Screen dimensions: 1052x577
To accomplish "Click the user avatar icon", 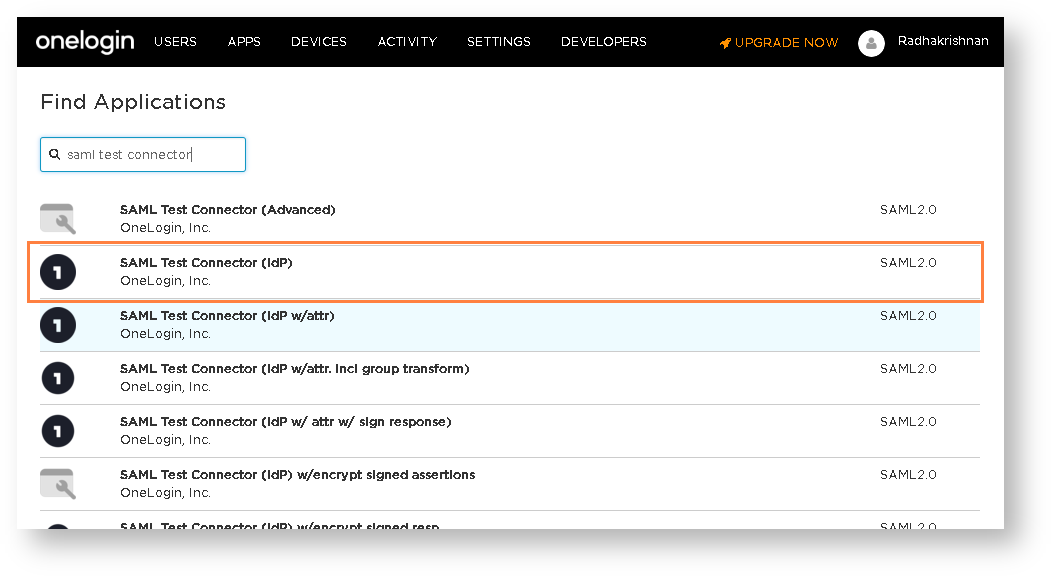I will point(871,43).
